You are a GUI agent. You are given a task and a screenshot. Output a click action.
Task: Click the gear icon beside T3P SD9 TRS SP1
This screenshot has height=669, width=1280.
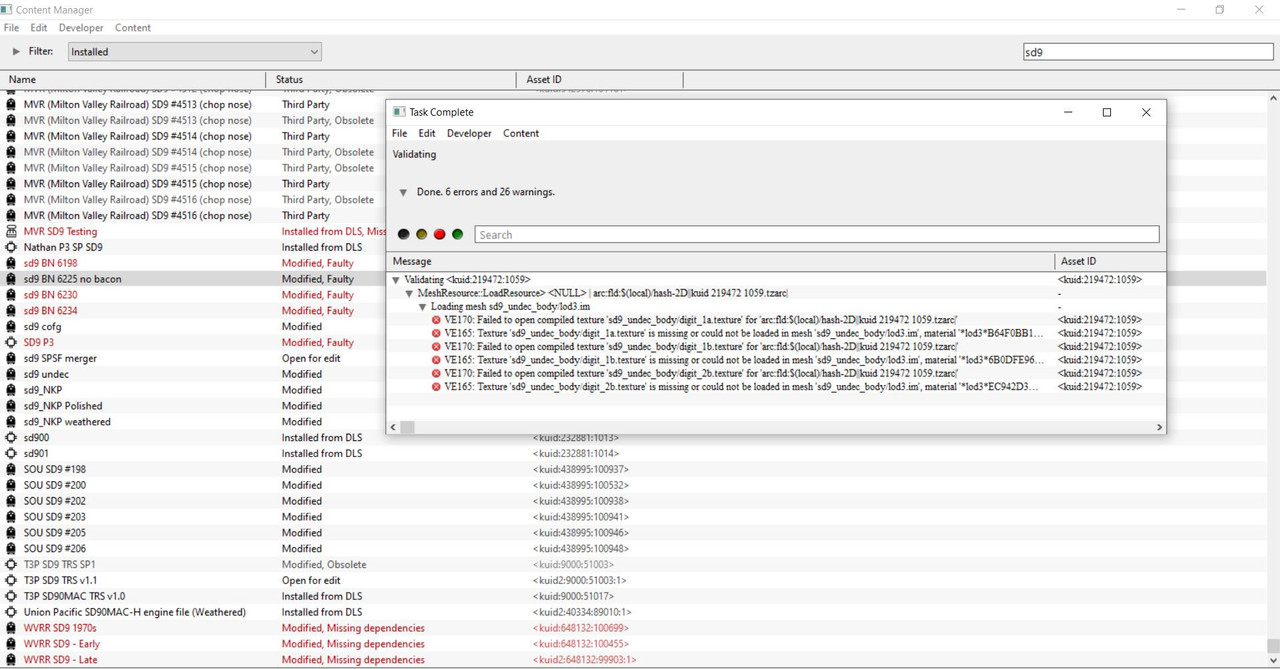11,564
